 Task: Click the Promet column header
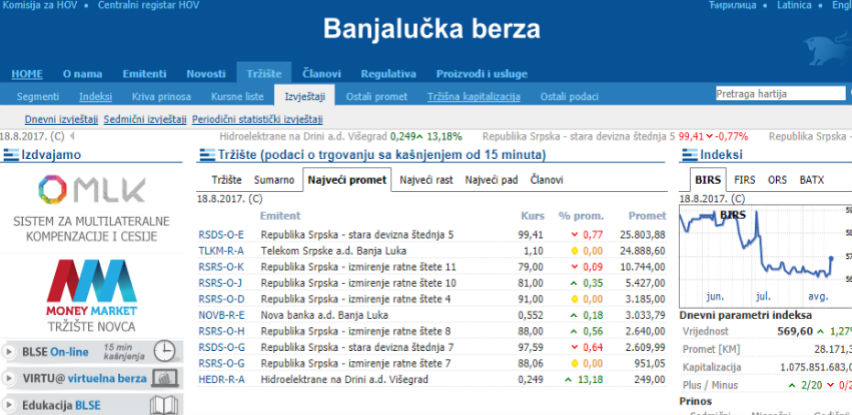click(647, 216)
